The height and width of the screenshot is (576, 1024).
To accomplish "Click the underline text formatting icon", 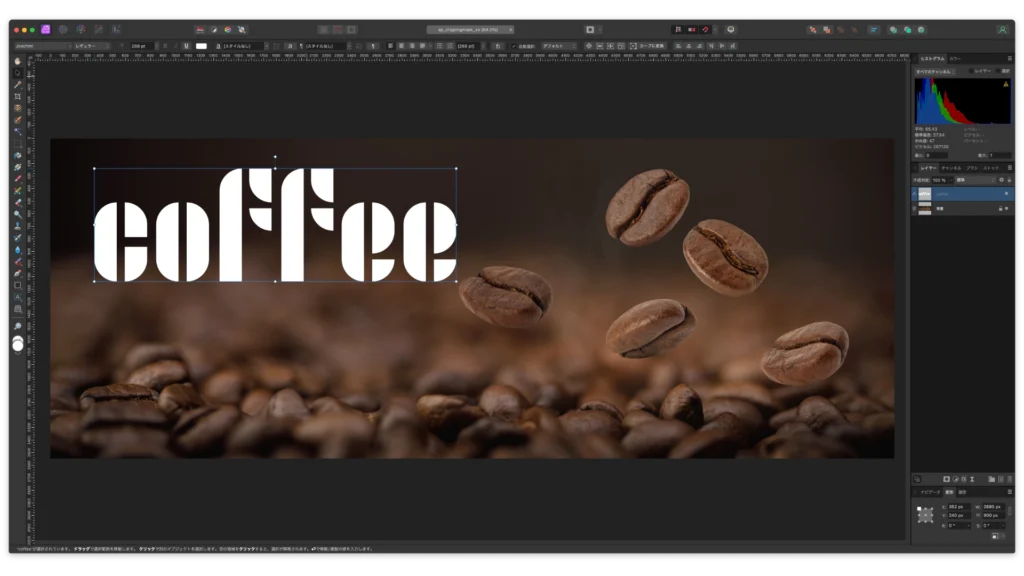I will (186, 46).
